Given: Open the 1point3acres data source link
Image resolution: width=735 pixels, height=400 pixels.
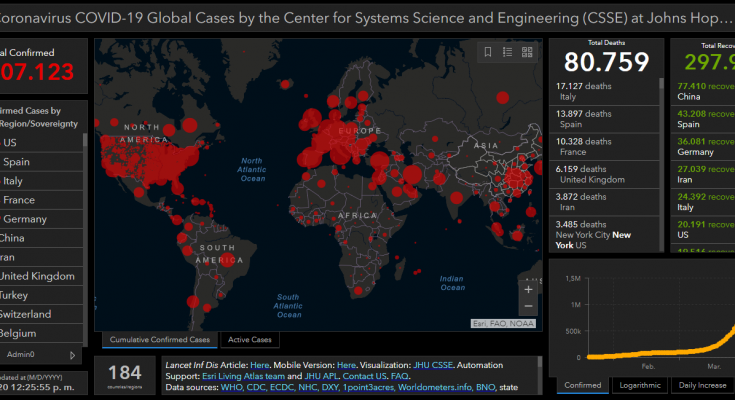Looking at the screenshot, I should [368, 387].
